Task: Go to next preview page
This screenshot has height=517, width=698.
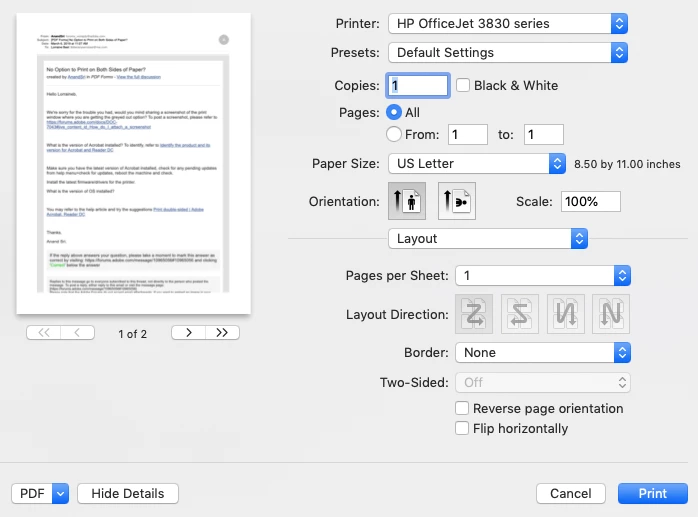Action: coord(189,333)
